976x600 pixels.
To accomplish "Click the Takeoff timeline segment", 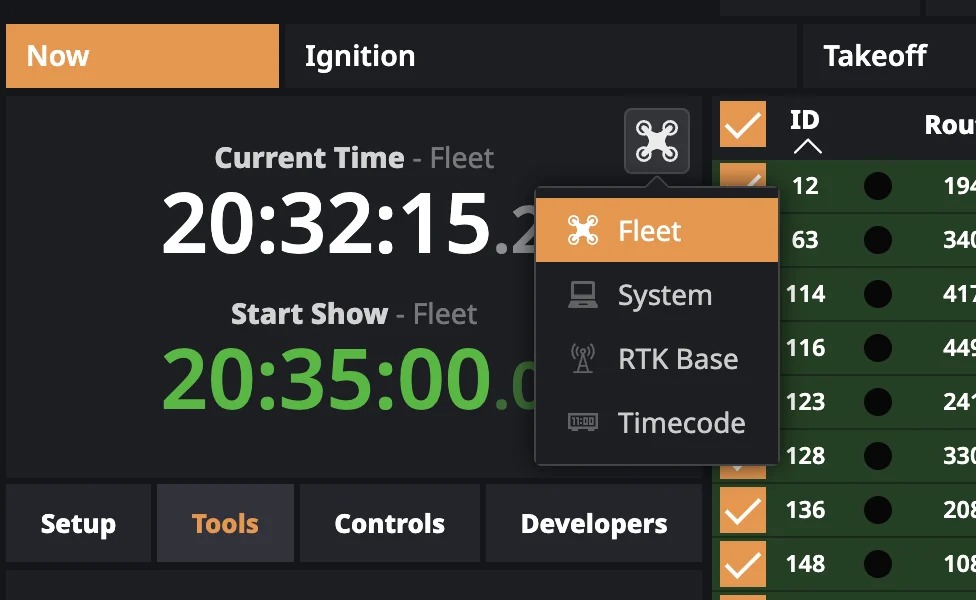I will tap(889, 56).
